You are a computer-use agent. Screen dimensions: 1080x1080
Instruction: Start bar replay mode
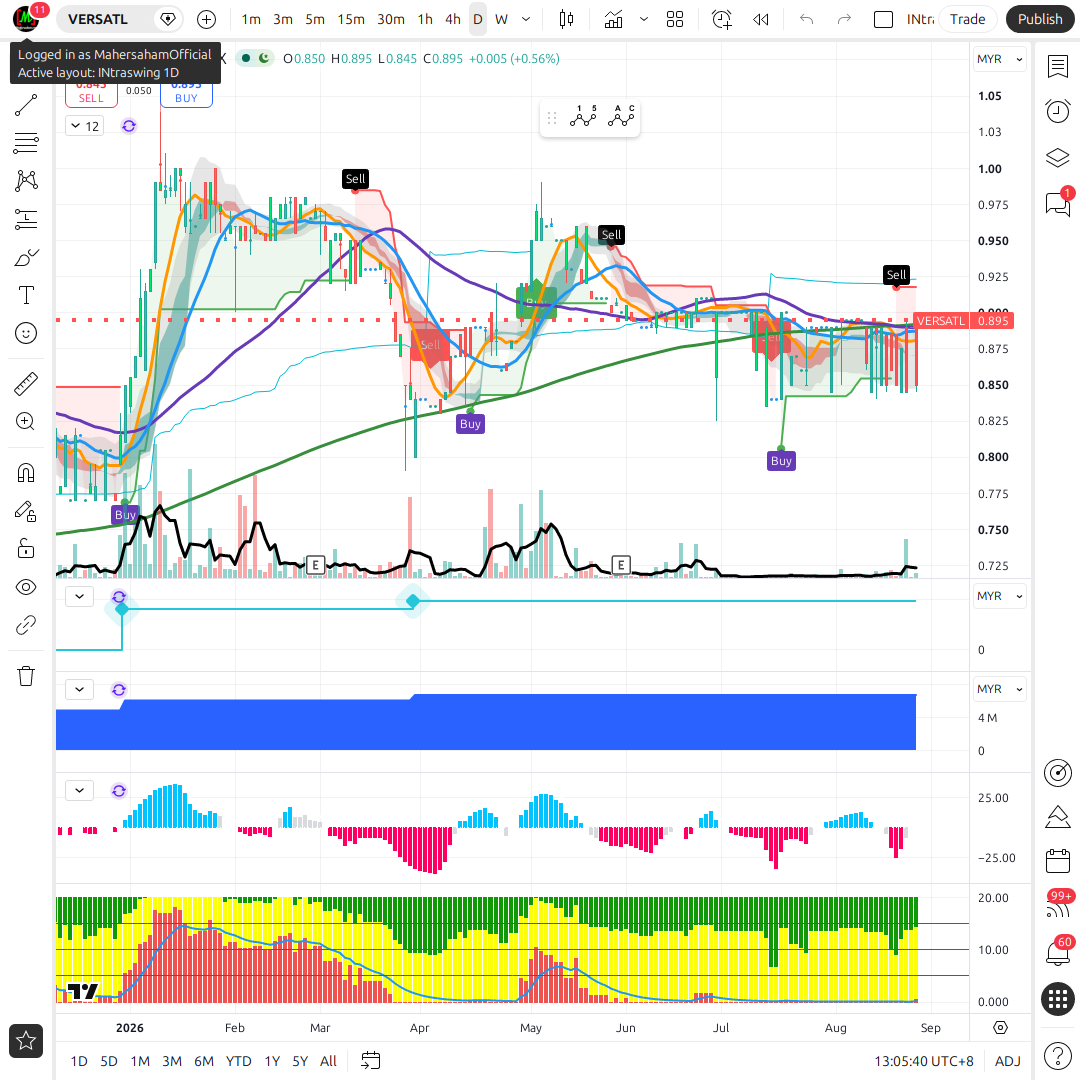tap(760, 19)
